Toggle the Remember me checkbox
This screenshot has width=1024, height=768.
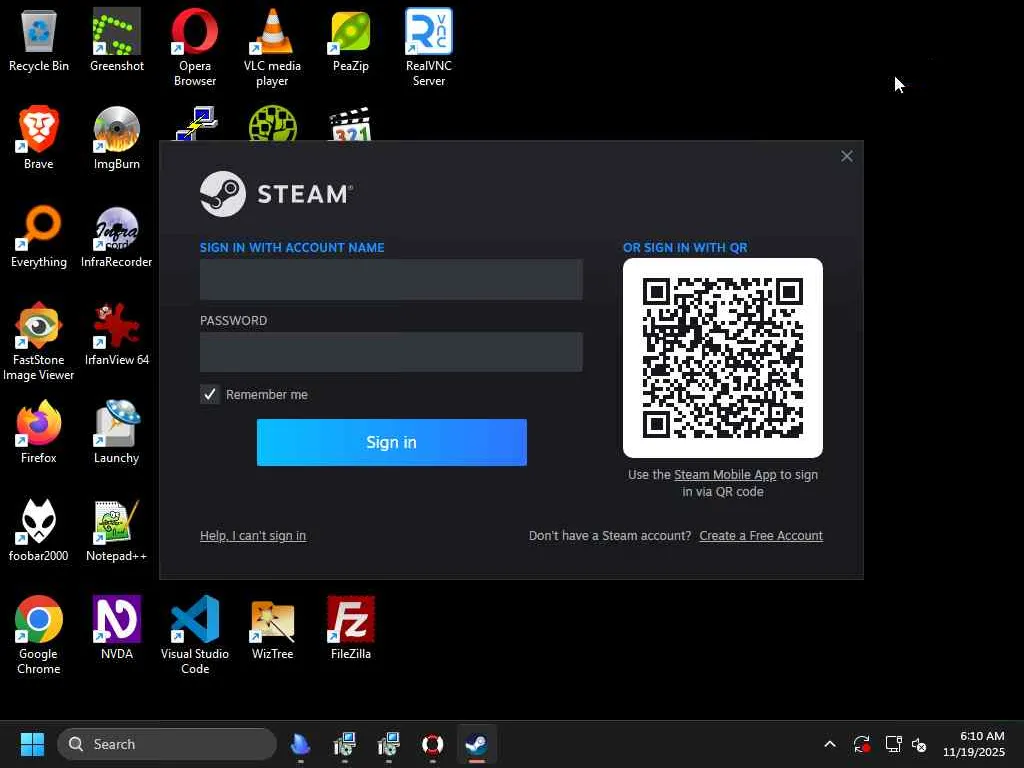tap(210, 394)
